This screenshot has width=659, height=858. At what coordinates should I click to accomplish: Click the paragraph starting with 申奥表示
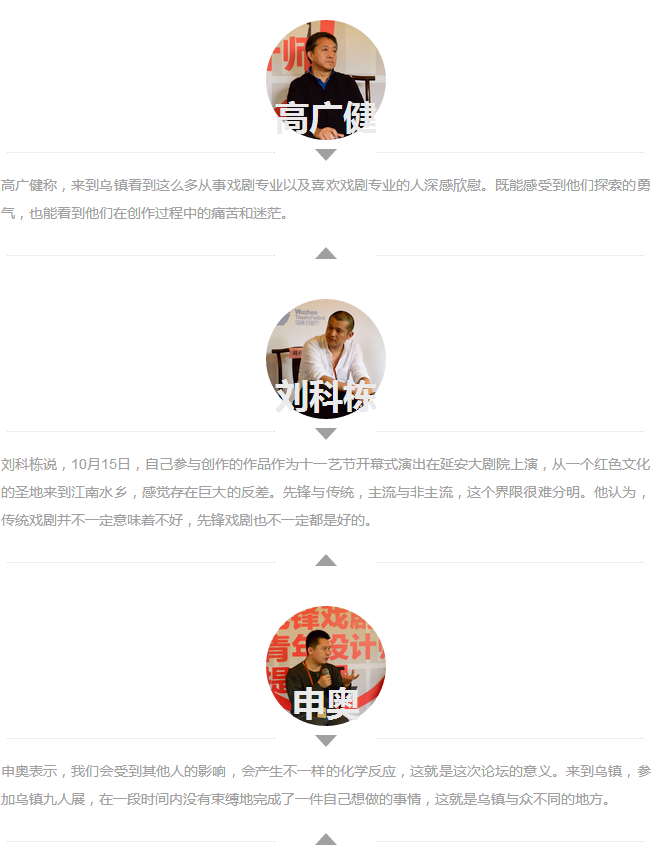coord(326,785)
